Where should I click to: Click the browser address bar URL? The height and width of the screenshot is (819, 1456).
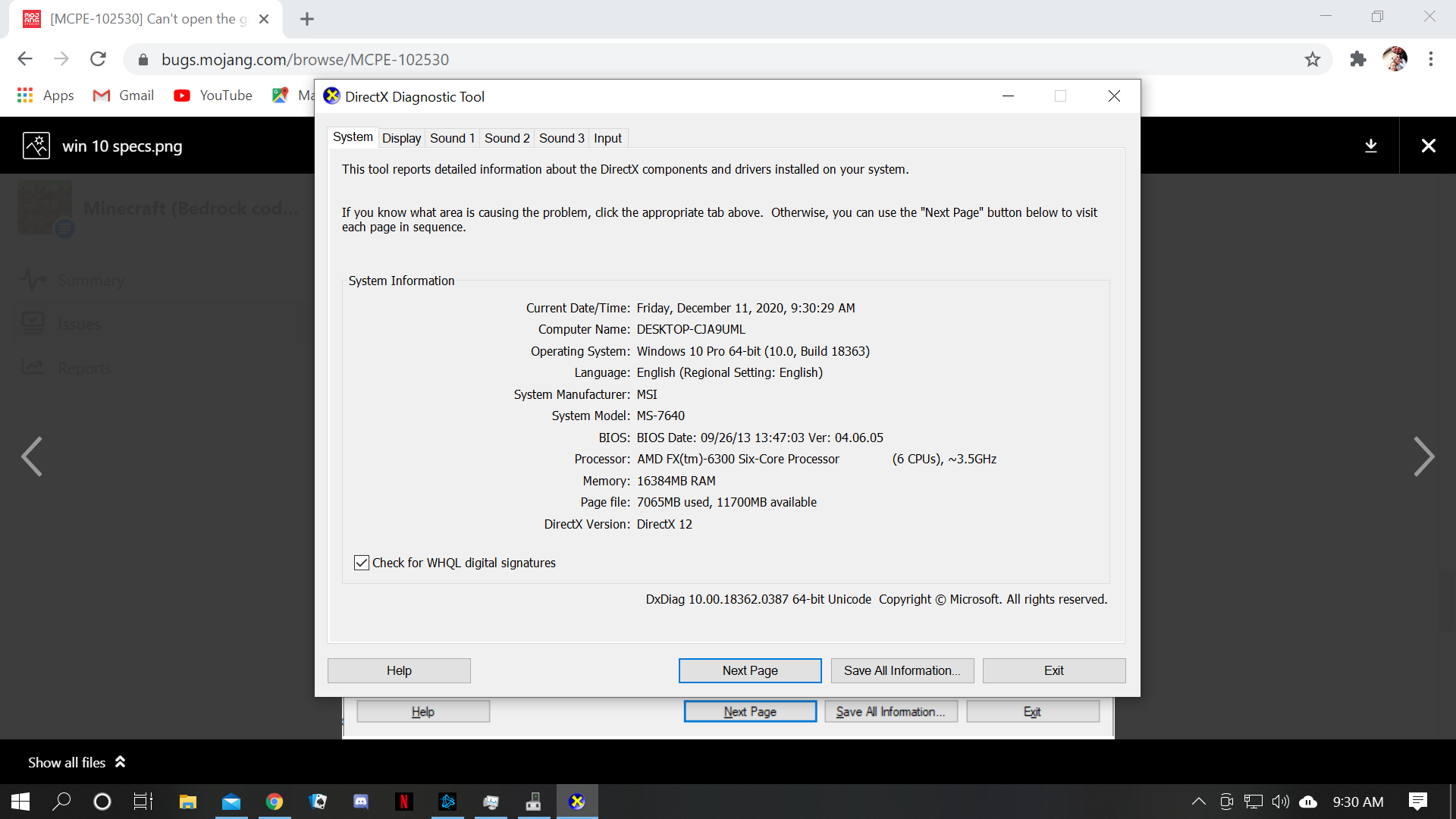(x=305, y=59)
